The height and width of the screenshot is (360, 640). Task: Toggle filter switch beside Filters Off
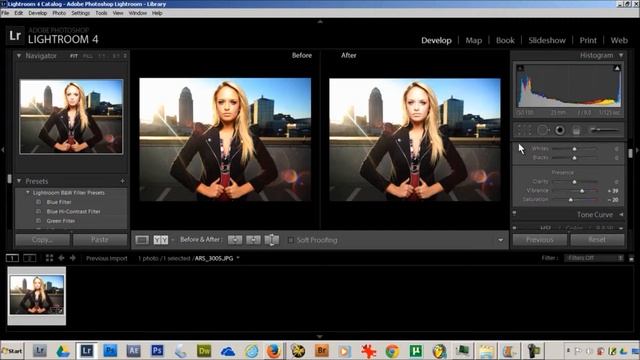[631, 258]
